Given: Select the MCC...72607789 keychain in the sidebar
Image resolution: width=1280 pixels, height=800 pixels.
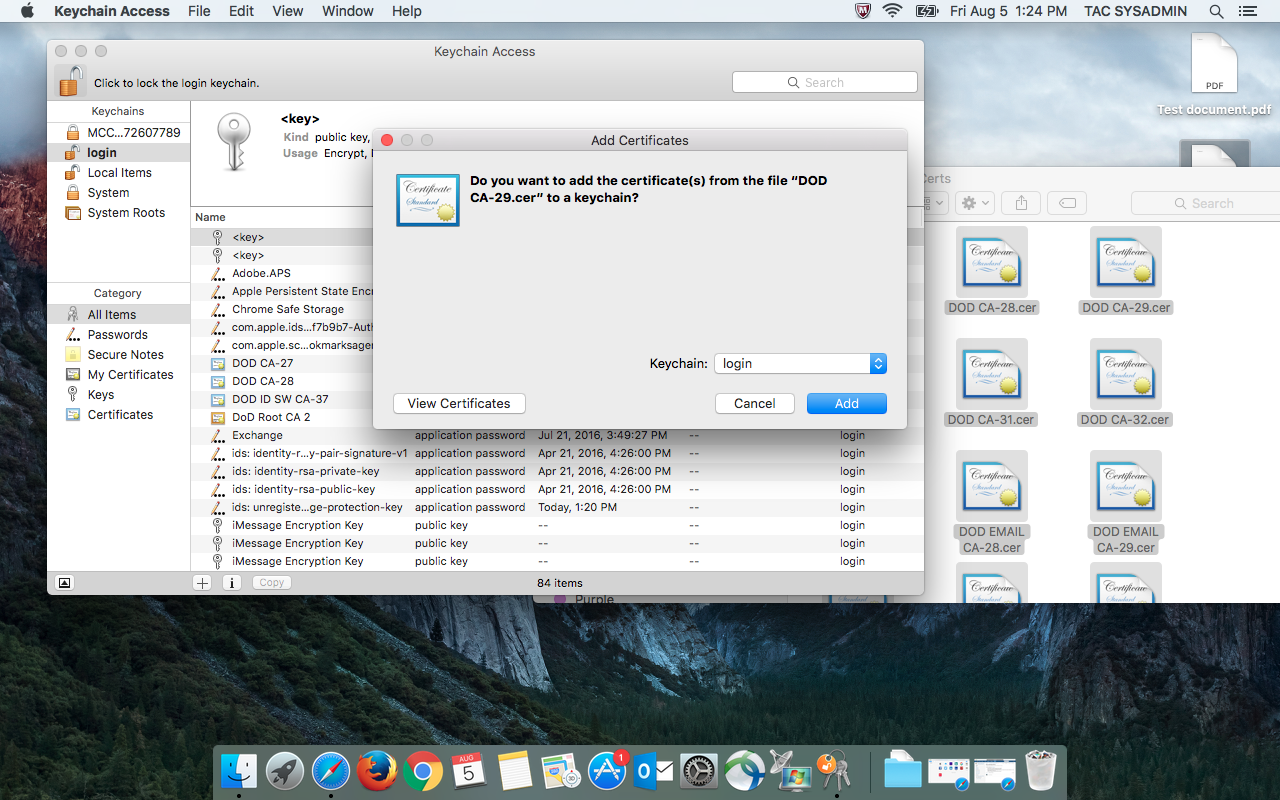Looking at the screenshot, I should tap(118, 133).
